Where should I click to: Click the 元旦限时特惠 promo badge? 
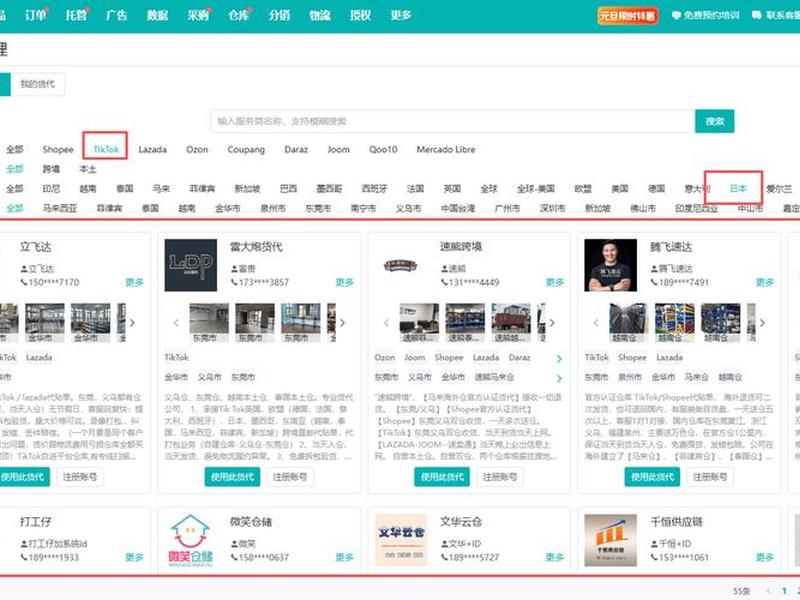pyautogui.click(x=628, y=16)
